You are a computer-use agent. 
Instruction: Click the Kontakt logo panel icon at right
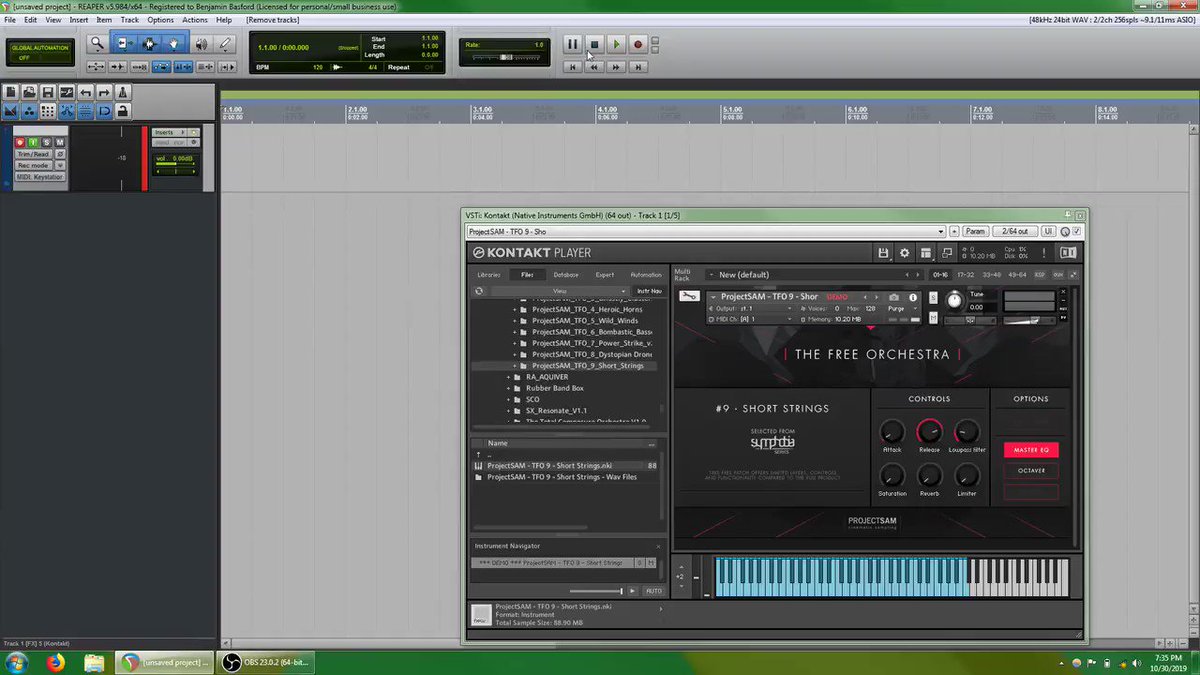(1068, 253)
